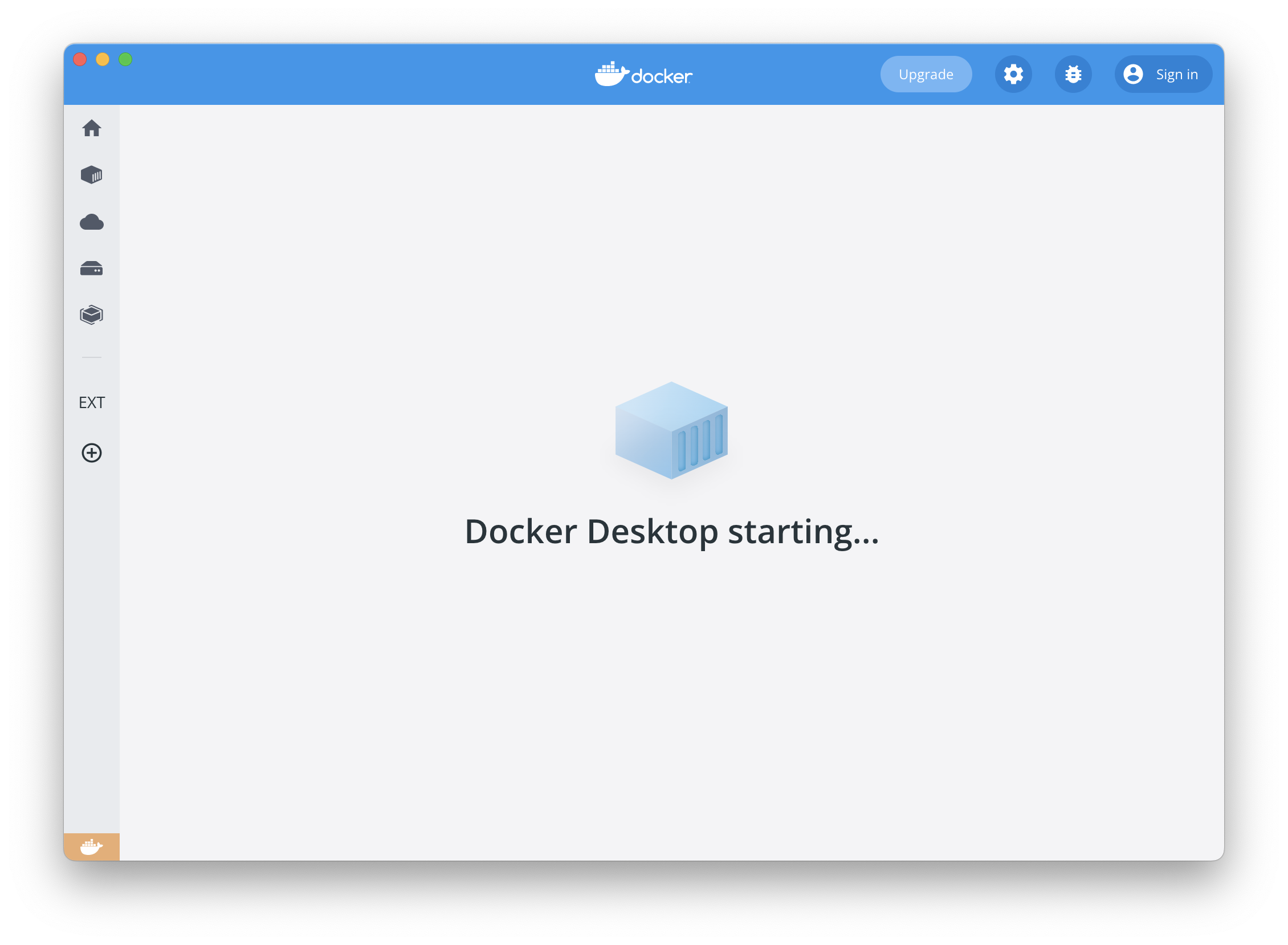The height and width of the screenshot is (945, 1288).
Task: Select the EXT extensions label
Action: coord(92,403)
